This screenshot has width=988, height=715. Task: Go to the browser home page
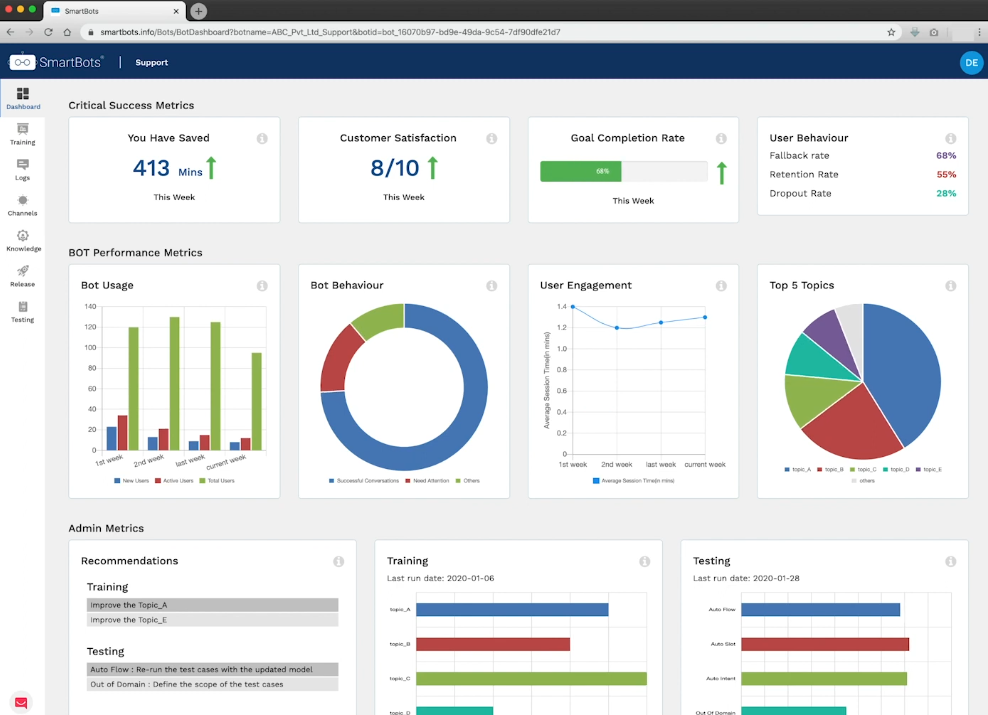pyautogui.click(x=67, y=32)
